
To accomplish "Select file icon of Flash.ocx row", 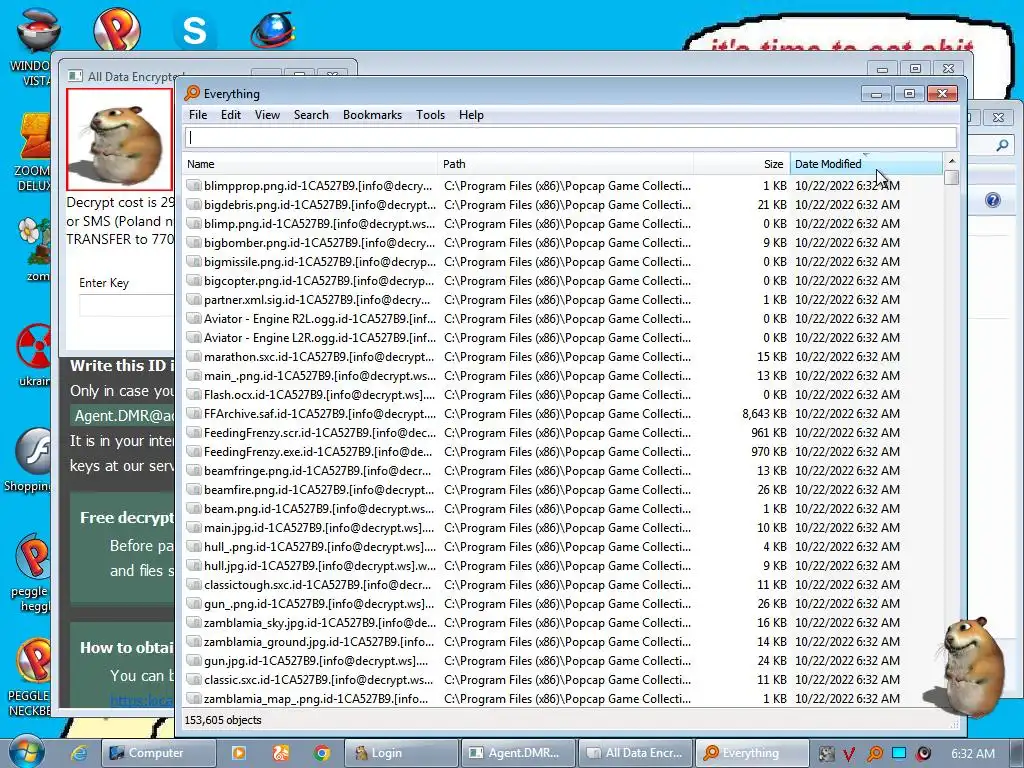I will tap(193, 394).
